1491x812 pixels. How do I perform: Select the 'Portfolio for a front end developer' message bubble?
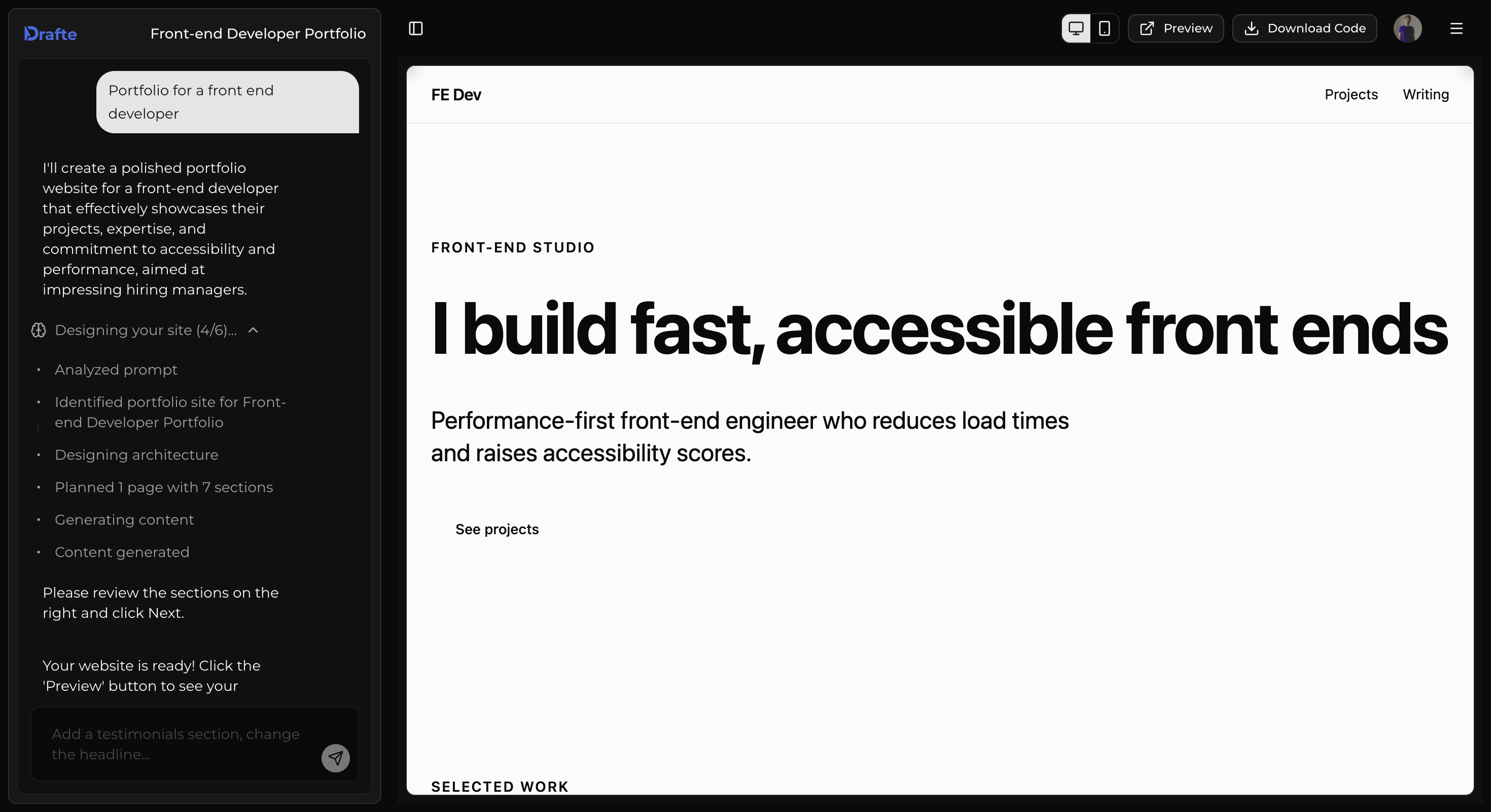coord(228,102)
